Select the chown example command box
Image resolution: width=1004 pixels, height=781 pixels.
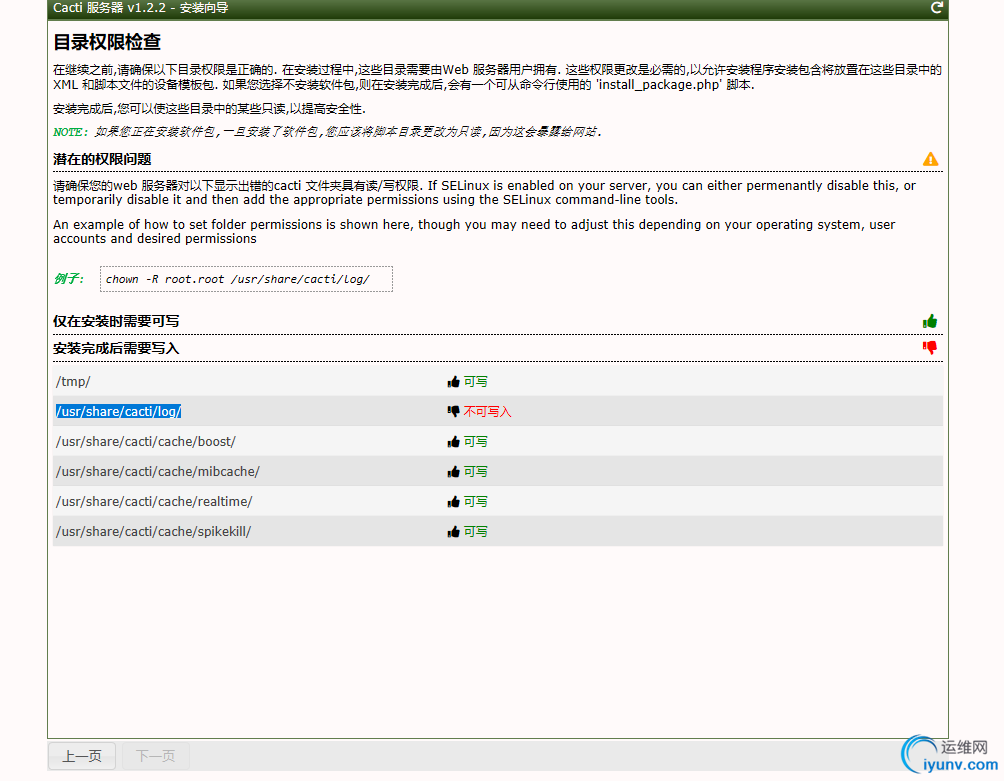[x=247, y=279]
